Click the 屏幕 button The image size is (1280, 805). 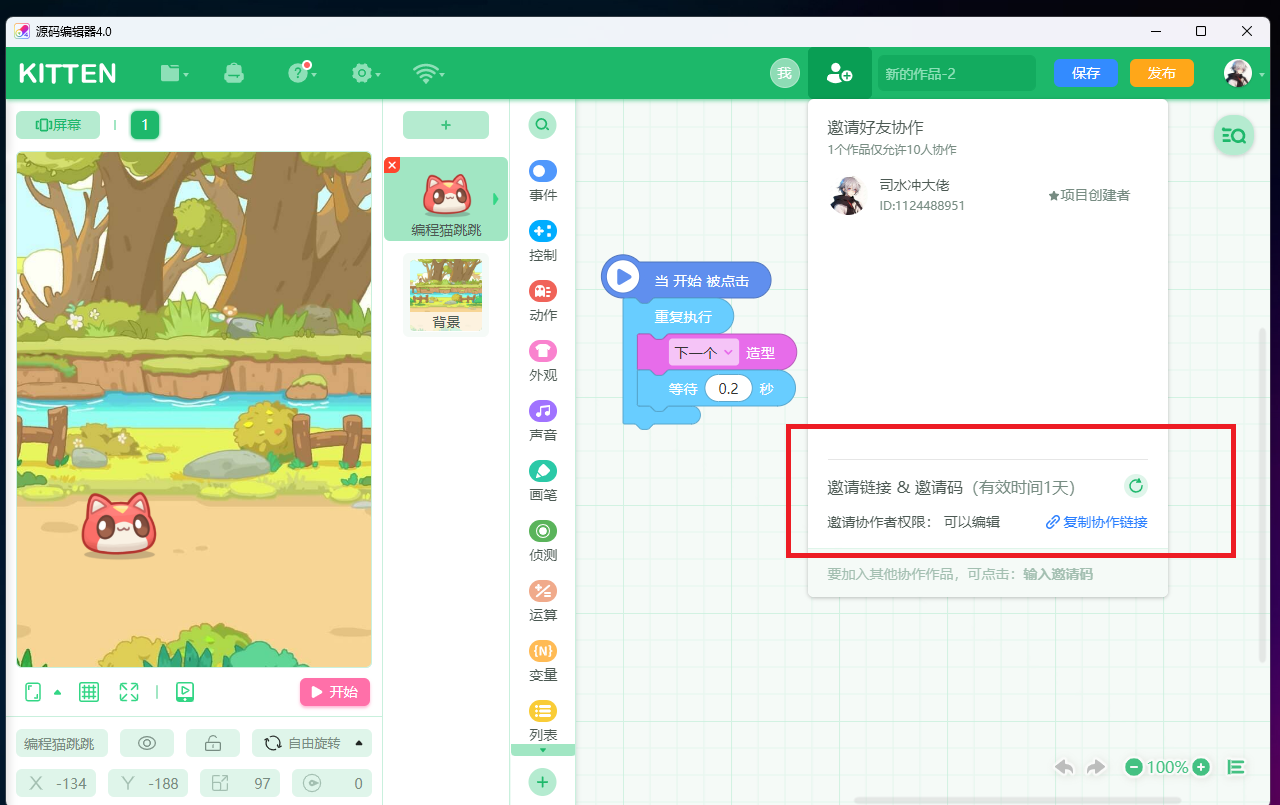58,125
